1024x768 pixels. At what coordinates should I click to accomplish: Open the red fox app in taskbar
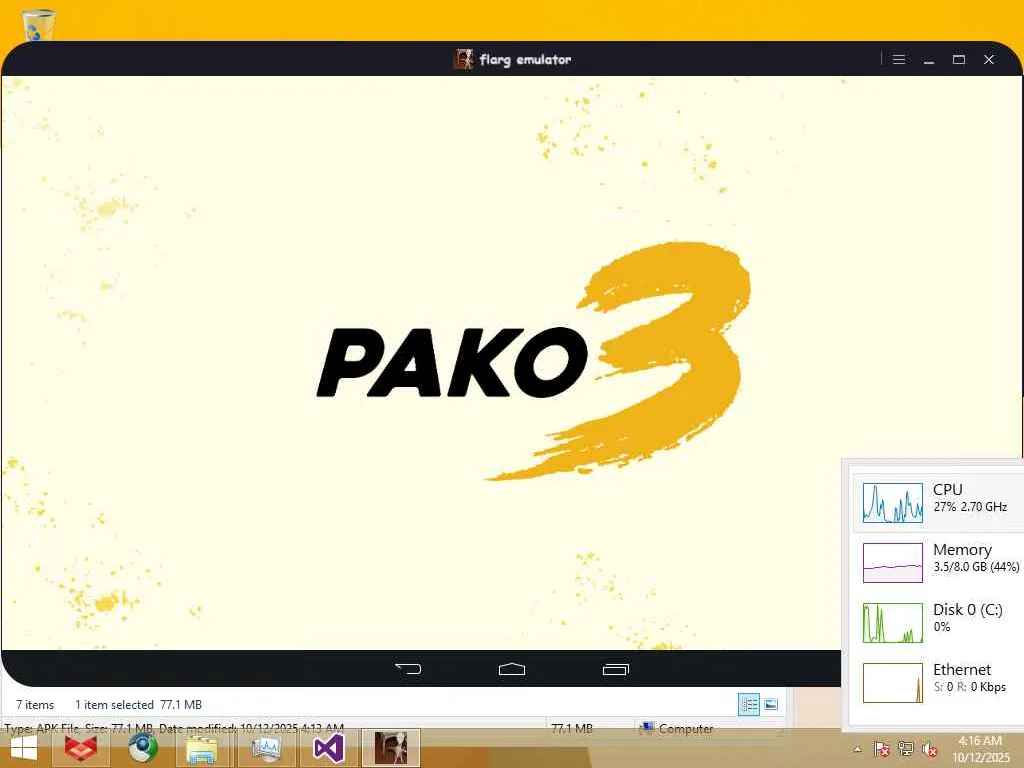pos(81,748)
